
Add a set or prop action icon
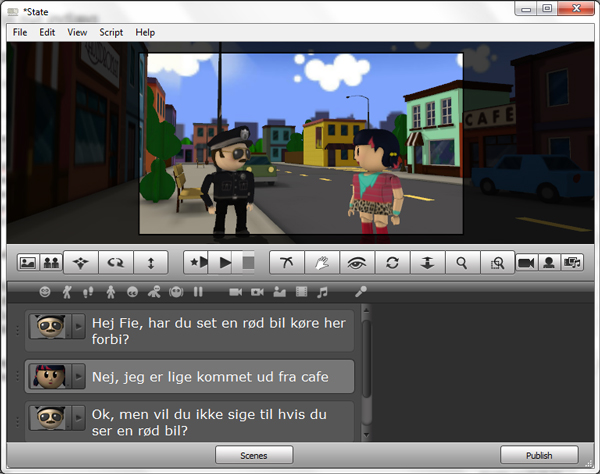279,292
